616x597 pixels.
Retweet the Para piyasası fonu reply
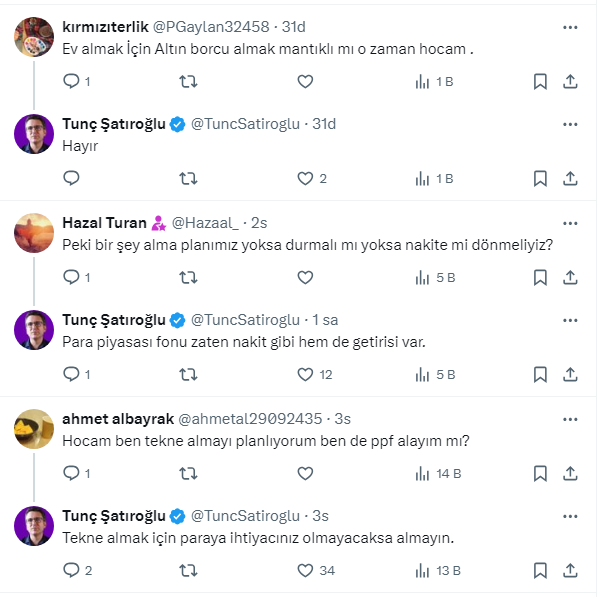coord(186,375)
